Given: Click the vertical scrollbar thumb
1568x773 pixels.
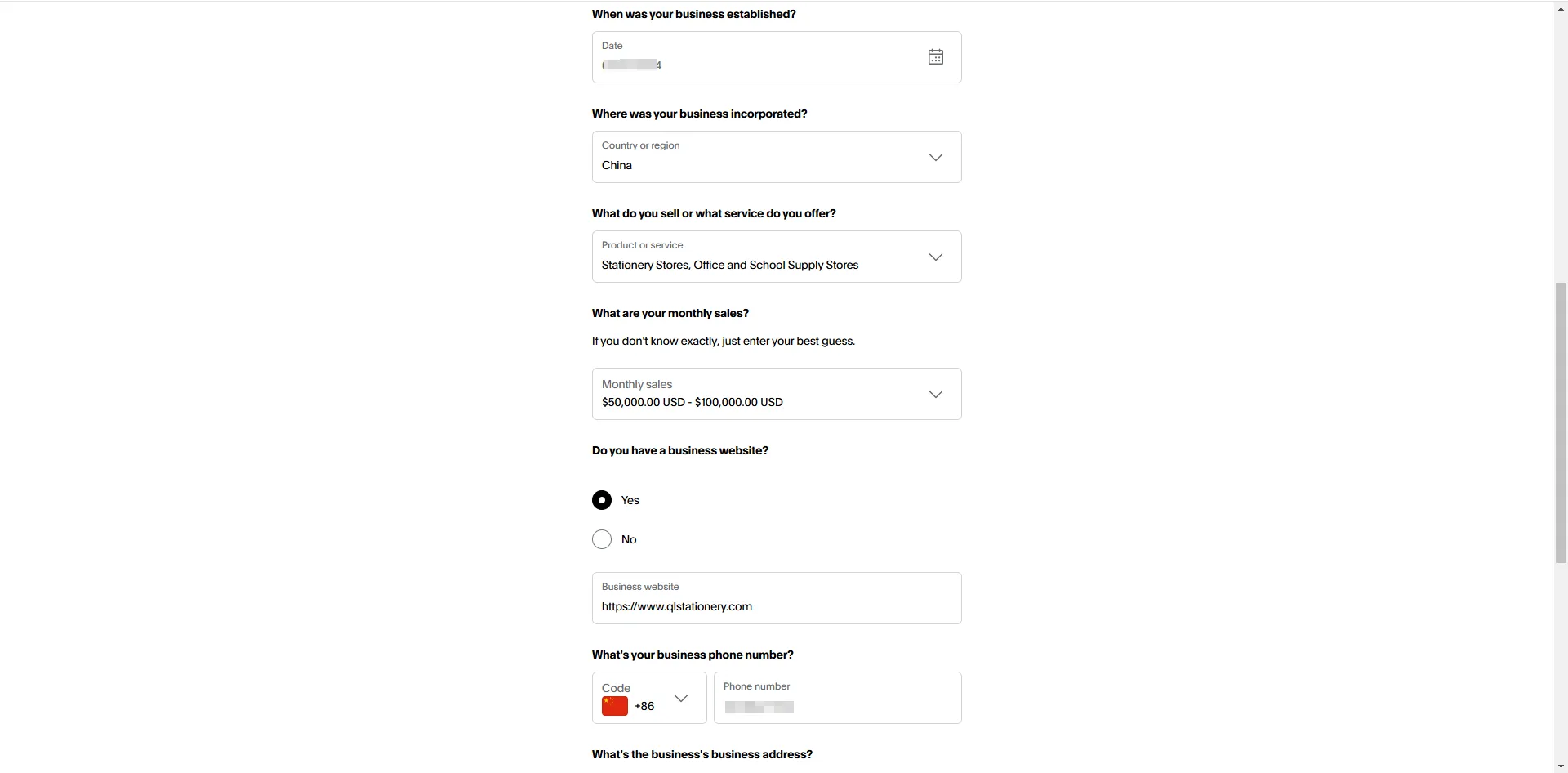Looking at the screenshot, I should click(1561, 422).
